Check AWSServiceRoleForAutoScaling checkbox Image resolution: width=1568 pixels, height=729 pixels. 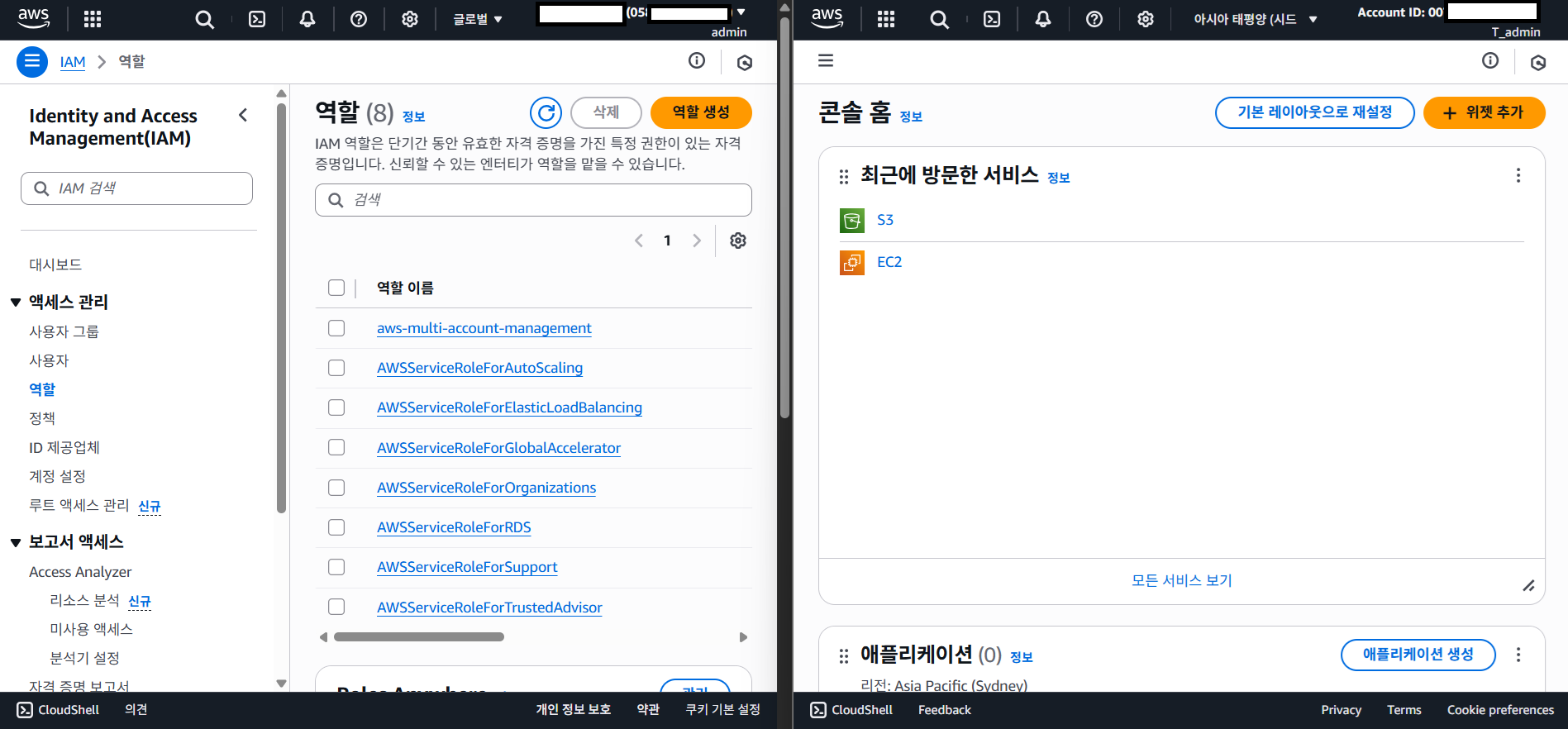coord(336,368)
